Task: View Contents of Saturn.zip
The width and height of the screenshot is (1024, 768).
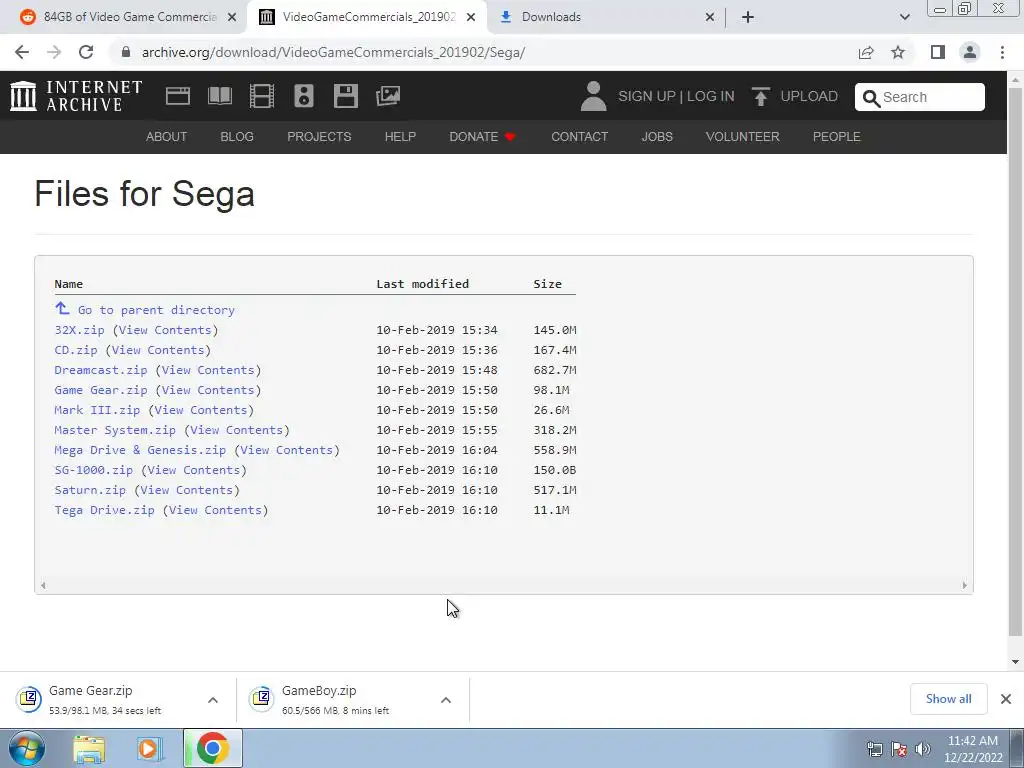Action: [x=187, y=490]
